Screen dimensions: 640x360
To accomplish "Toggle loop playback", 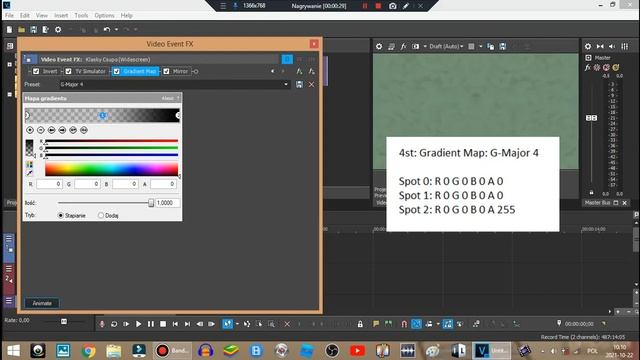I will point(114,324).
